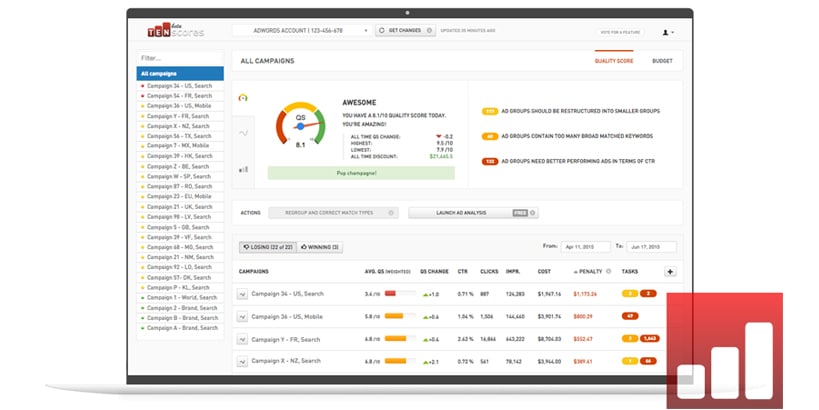Image resolution: width=819 pixels, height=410 pixels.
Task: Open the AdWords Account 123-456-678 dropdown
Action: point(302,31)
